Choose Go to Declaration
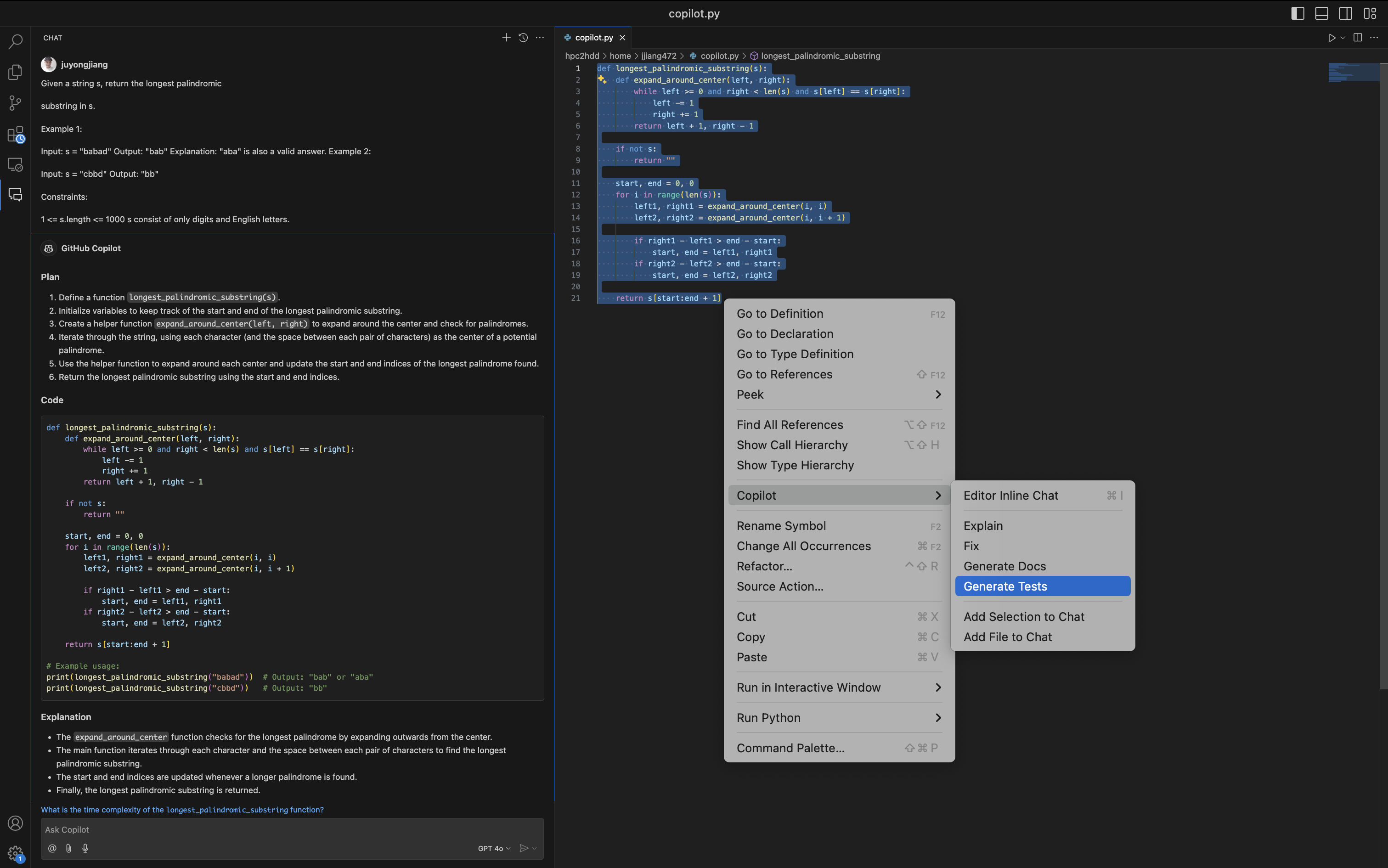The height and width of the screenshot is (868, 1388). pyautogui.click(x=839, y=333)
